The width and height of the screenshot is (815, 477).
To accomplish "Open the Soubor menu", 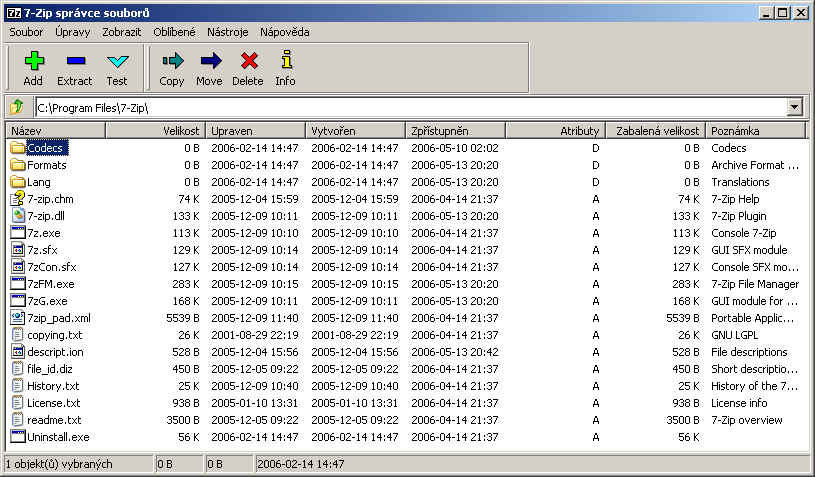I will (x=26, y=32).
